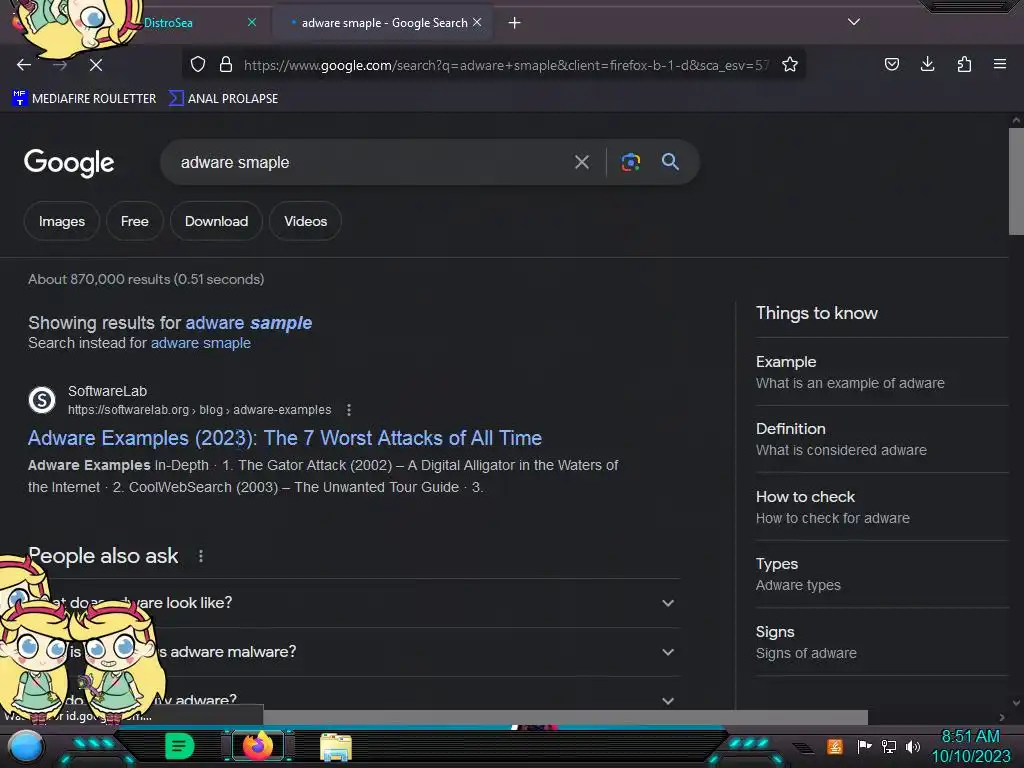Screen dimensions: 1024x768
Task: Open Adware Examples (2023) result
Action: [285, 438]
